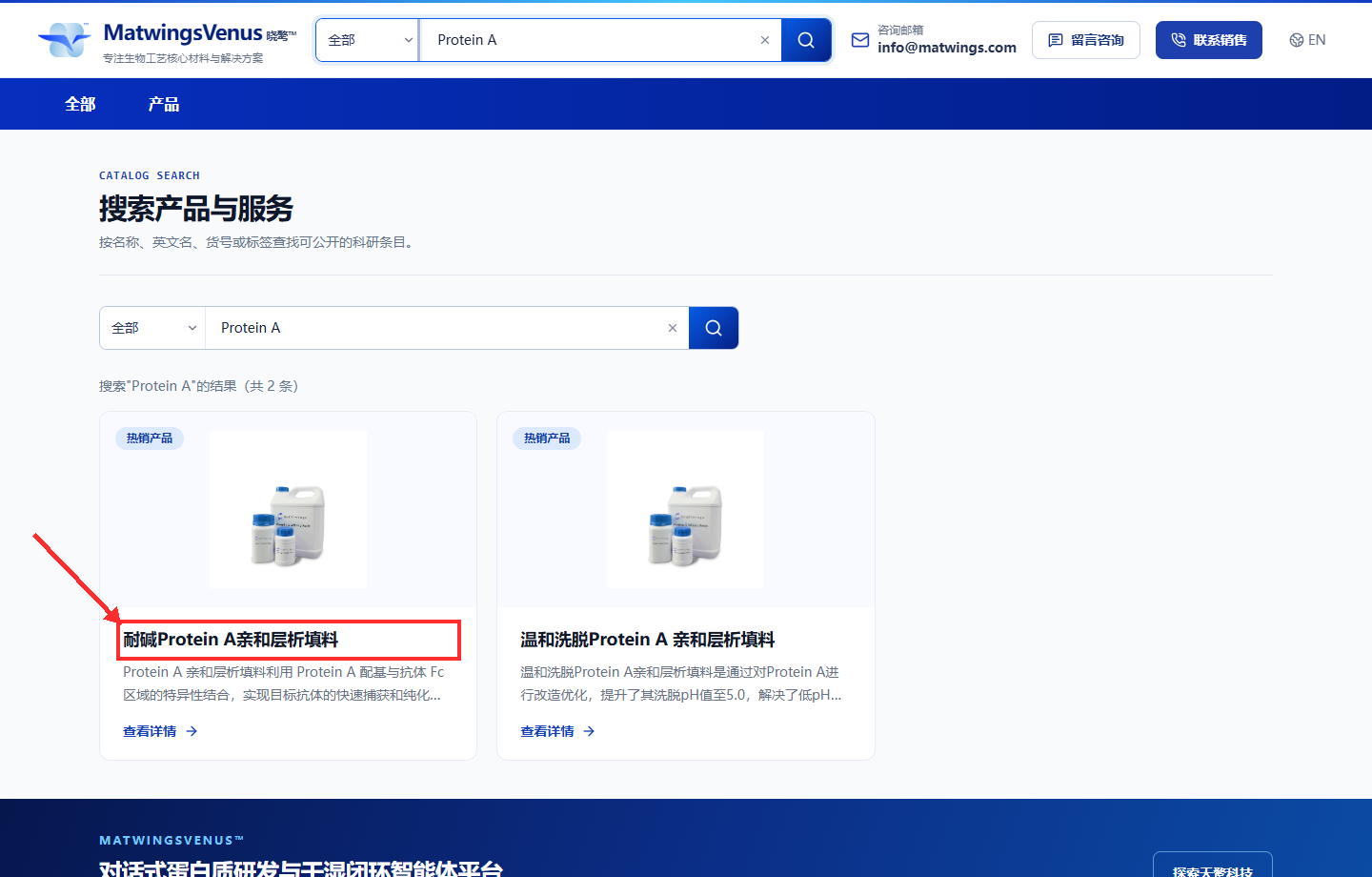Open 查看详情 for the 温和洗脱Protein A product

[x=557, y=731]
